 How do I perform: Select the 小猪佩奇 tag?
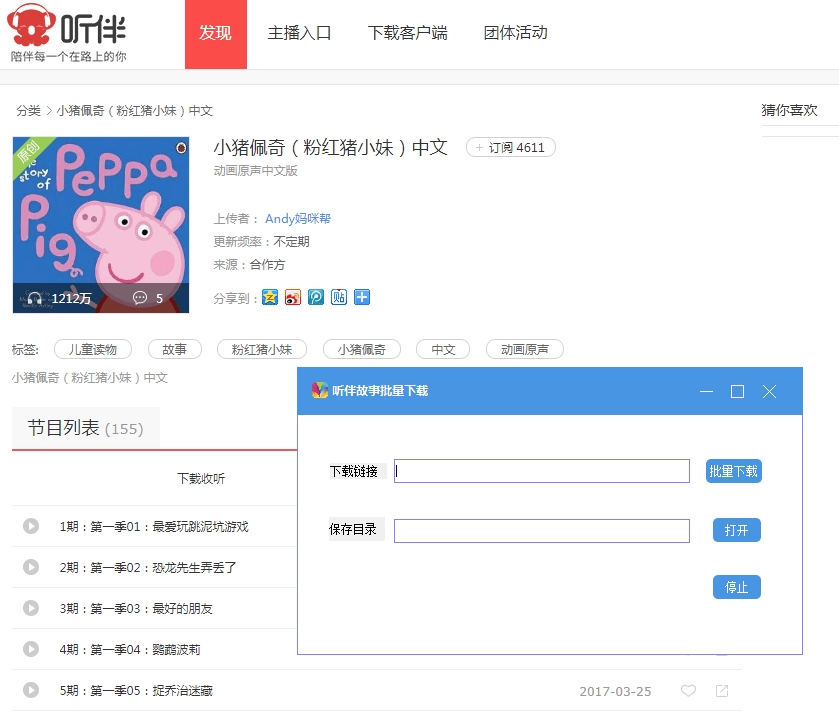pos(362,349)
